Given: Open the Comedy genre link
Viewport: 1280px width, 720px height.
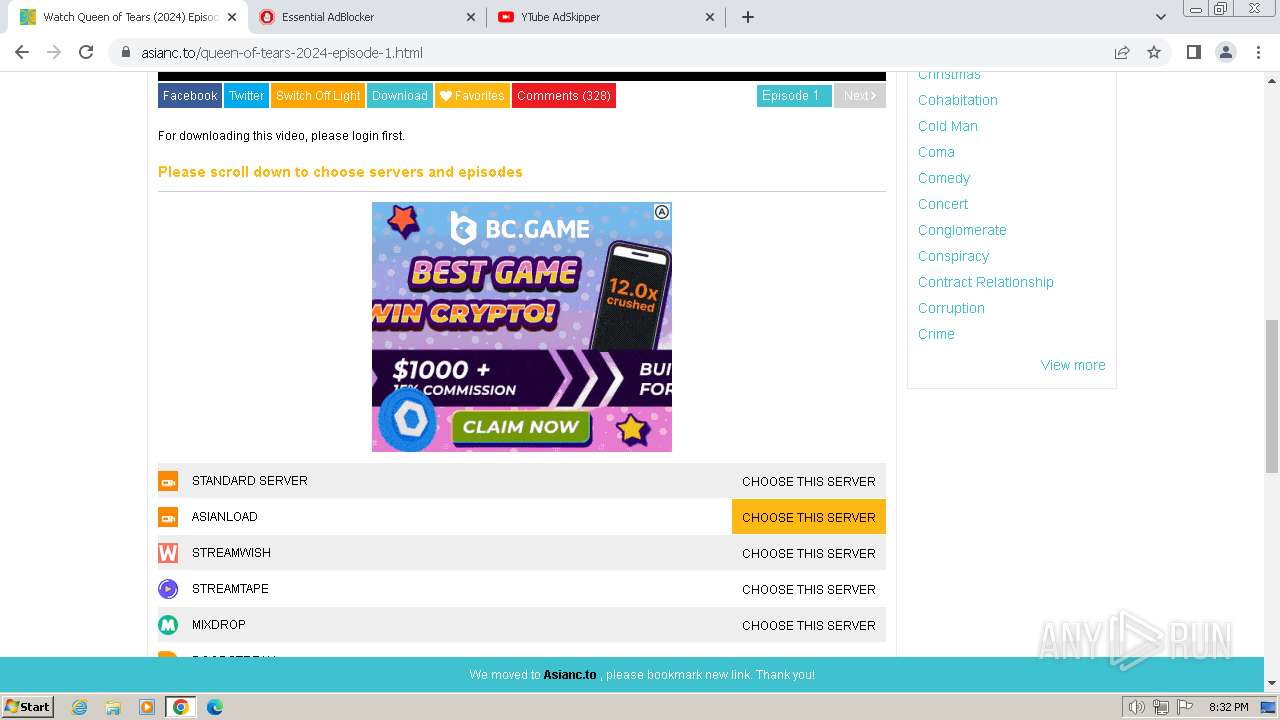Looking at the screenshot, I should pos(944,178).
